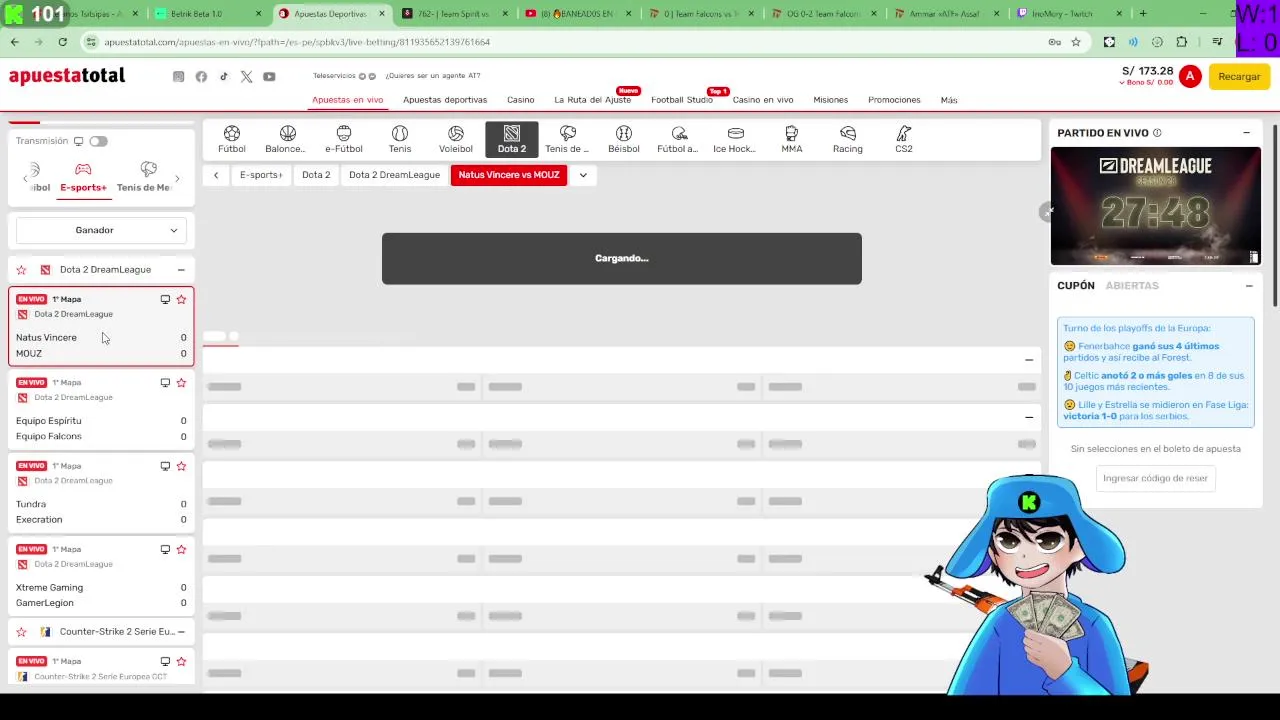The image size is (1280, 720).
Task: Open Apuestas en vivo tab
Action: coord(347,100)
